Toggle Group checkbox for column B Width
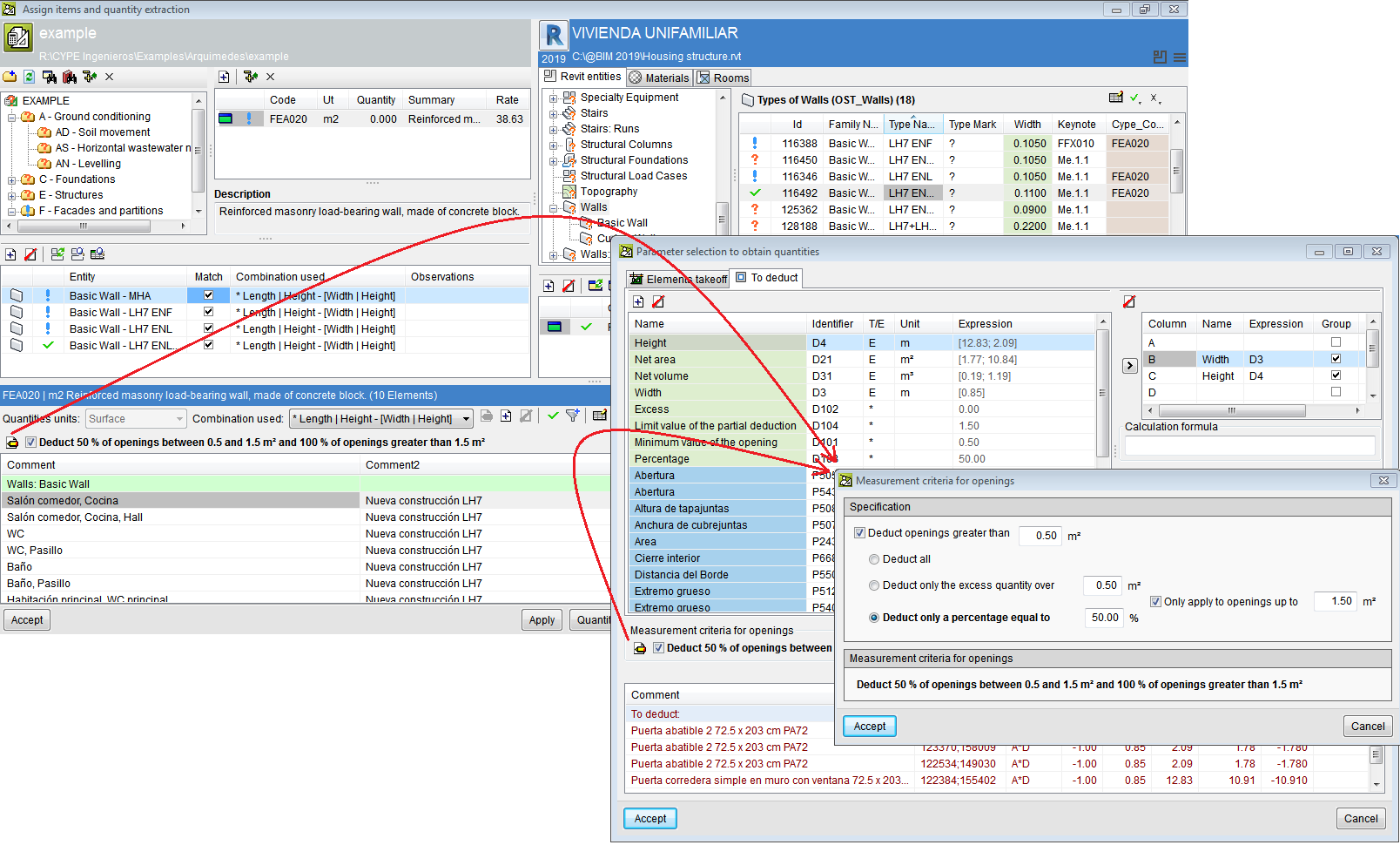 click(x=1336, y=359)
